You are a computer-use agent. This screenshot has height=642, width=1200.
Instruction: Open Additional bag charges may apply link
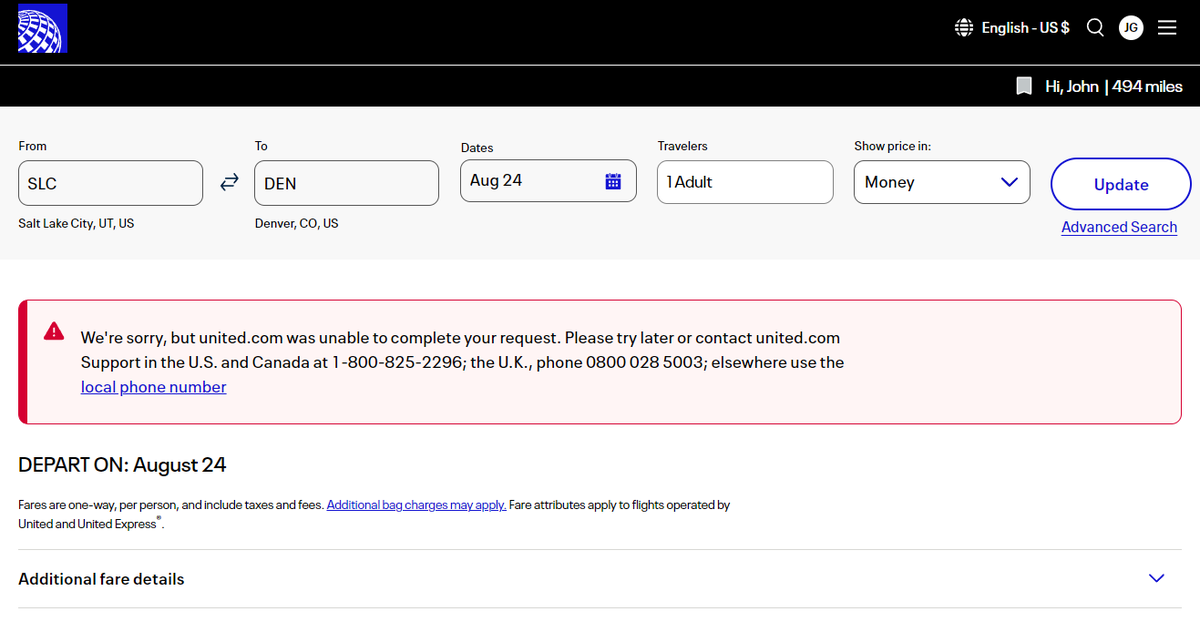[x=416, y=505]
